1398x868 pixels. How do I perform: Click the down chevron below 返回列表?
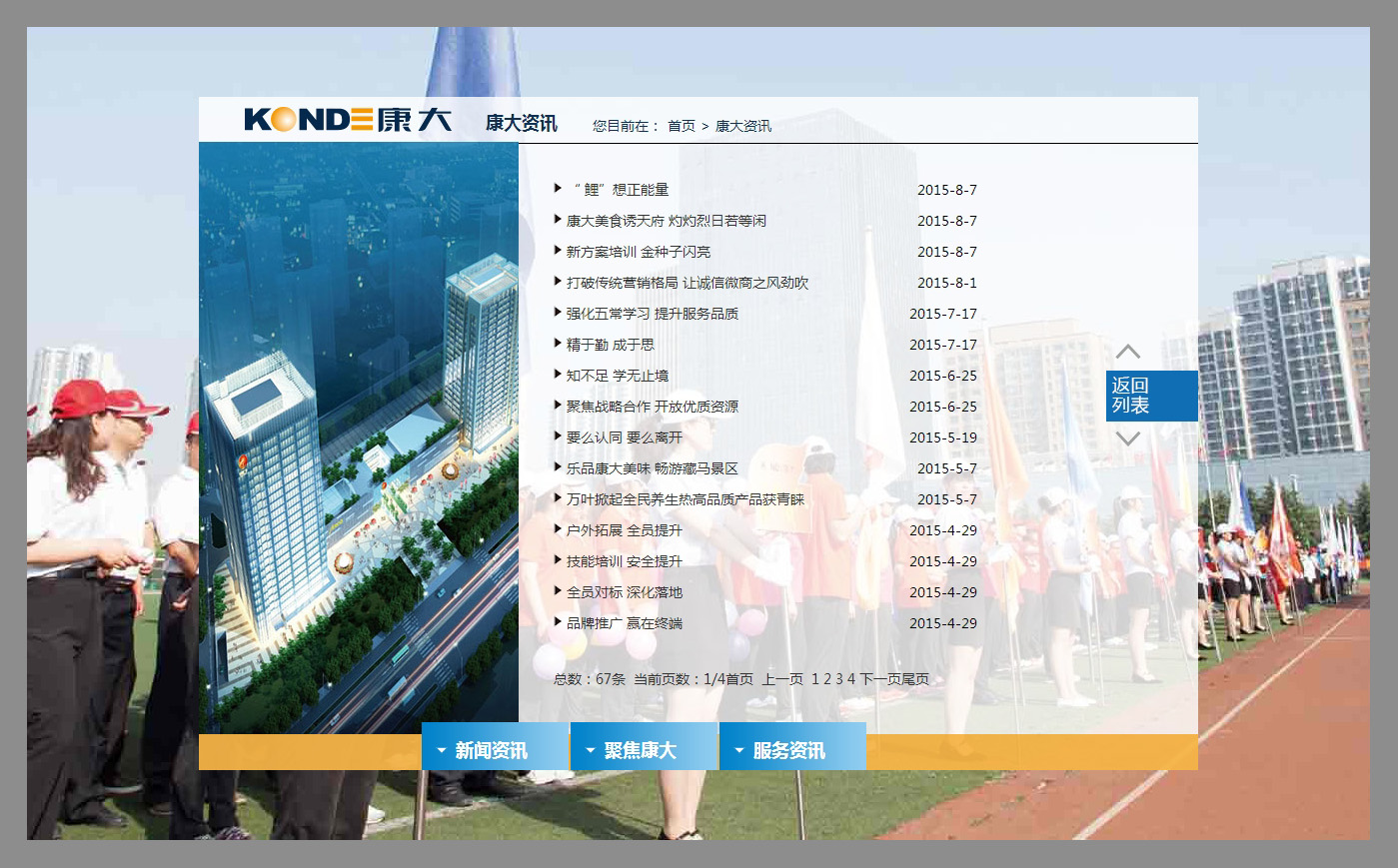click(x=1128, y=438)
